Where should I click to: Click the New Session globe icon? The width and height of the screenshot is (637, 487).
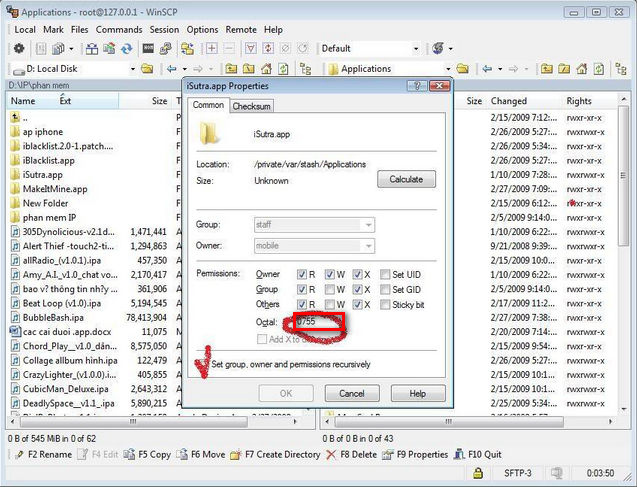(x=438, y=48)
